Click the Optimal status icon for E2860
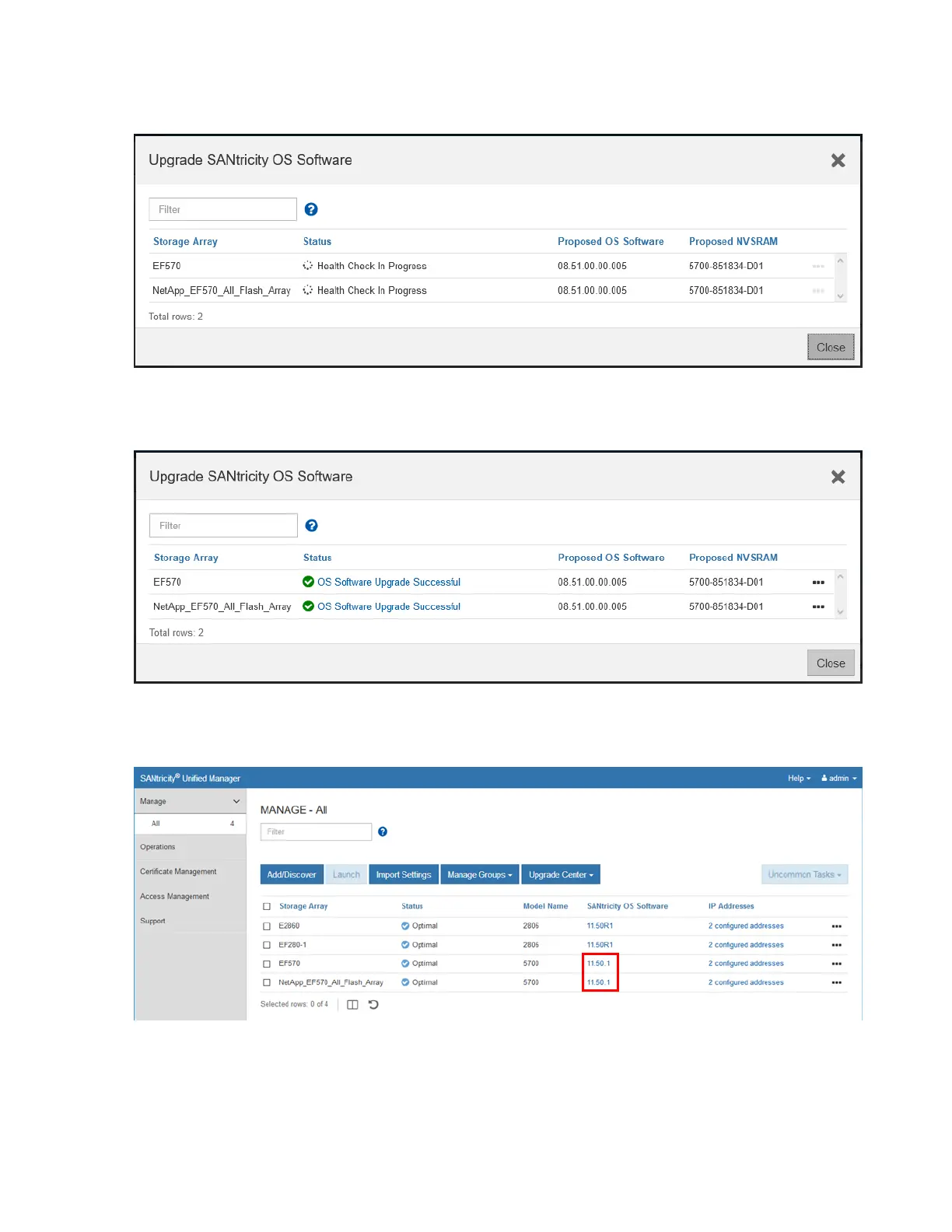The width and height of the screenshot is (952, 1232). 405,926
